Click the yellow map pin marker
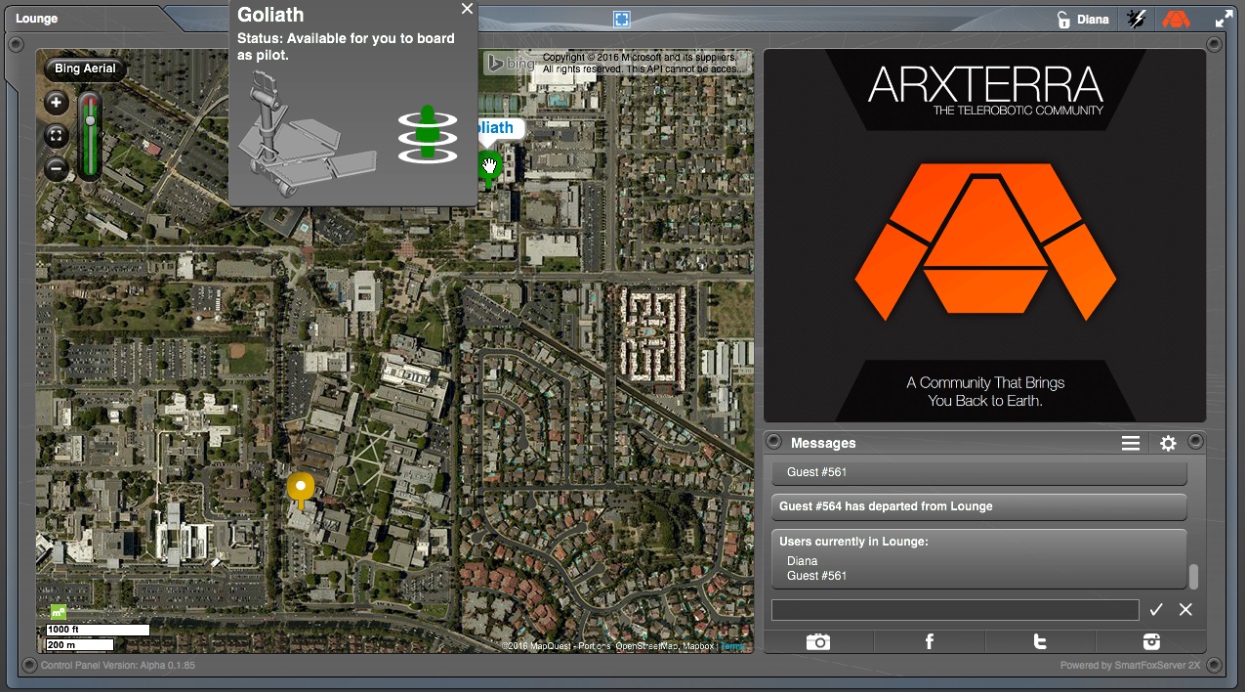 point(300,489)
